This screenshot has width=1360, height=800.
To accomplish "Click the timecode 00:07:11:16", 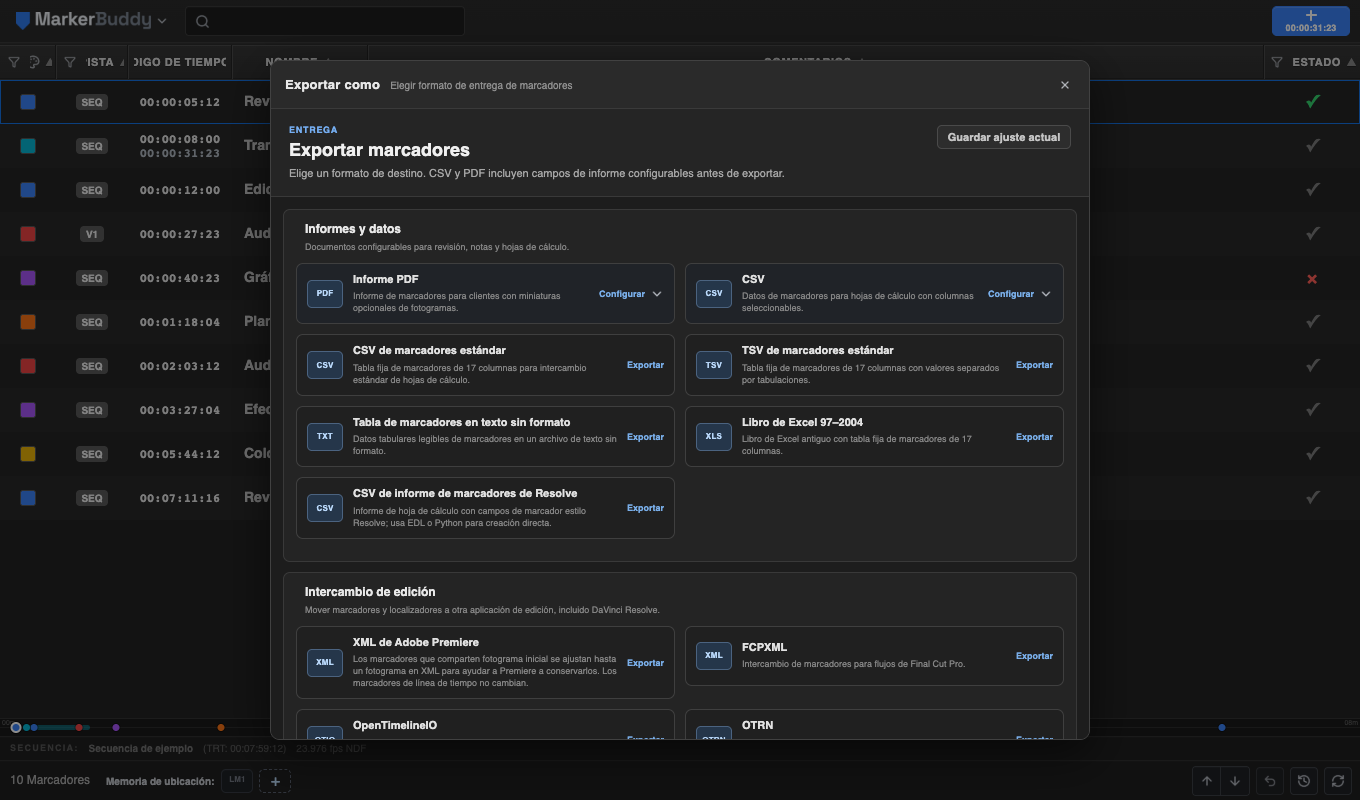I will click(x=180, y=498).
